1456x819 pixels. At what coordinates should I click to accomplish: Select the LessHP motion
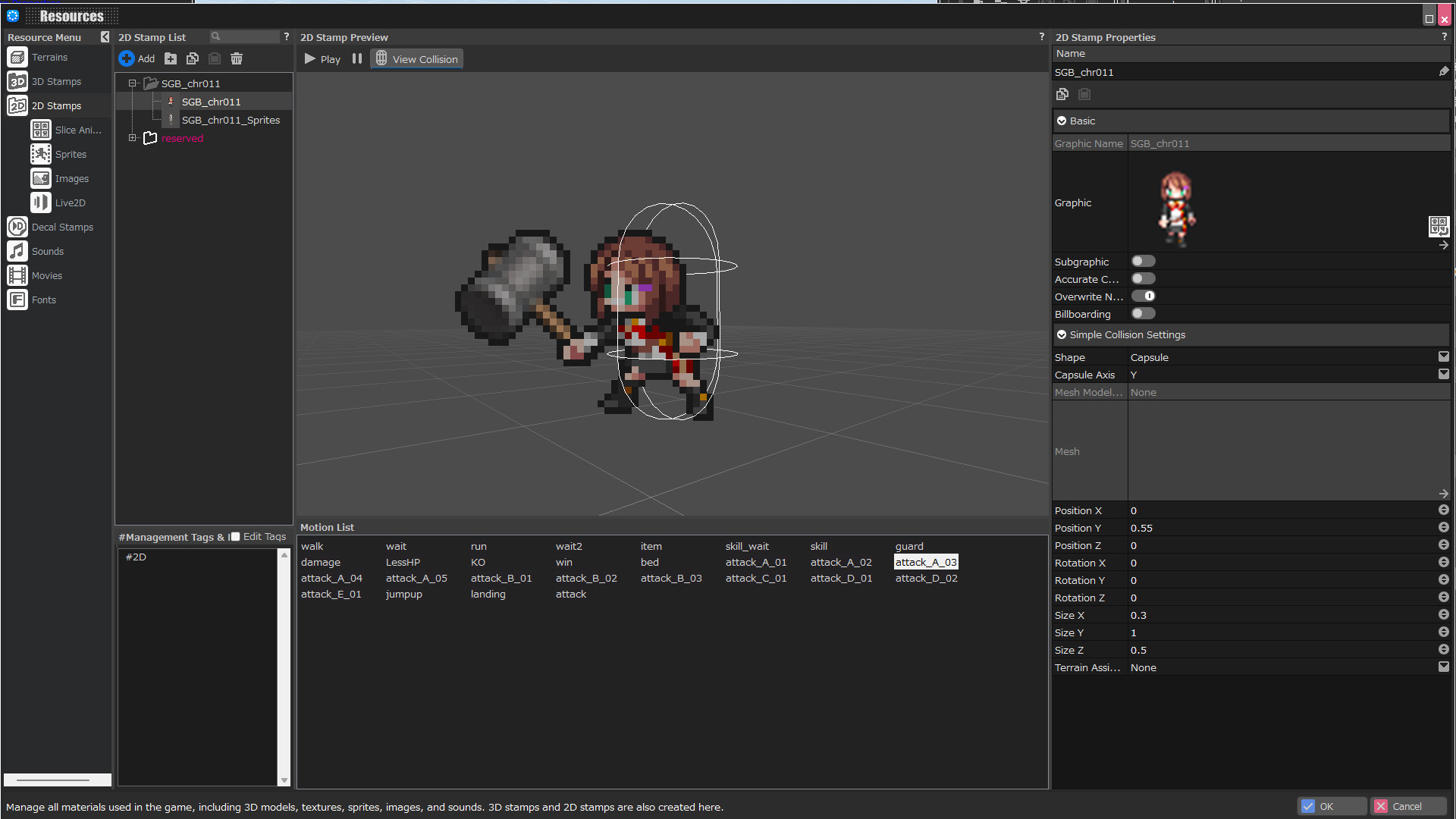(x=403, y=562)
